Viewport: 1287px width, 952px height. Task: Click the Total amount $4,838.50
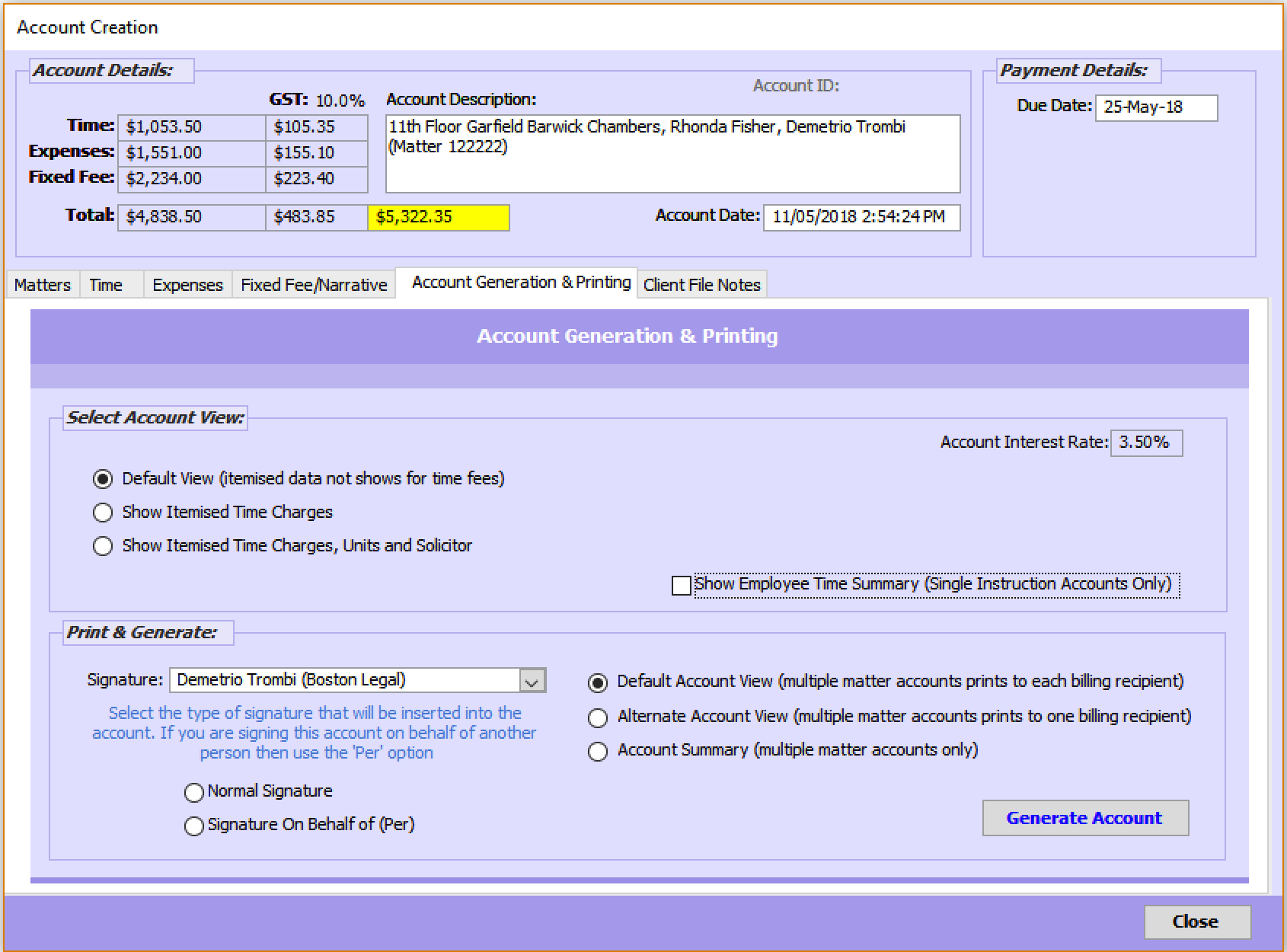click(191, 217)
